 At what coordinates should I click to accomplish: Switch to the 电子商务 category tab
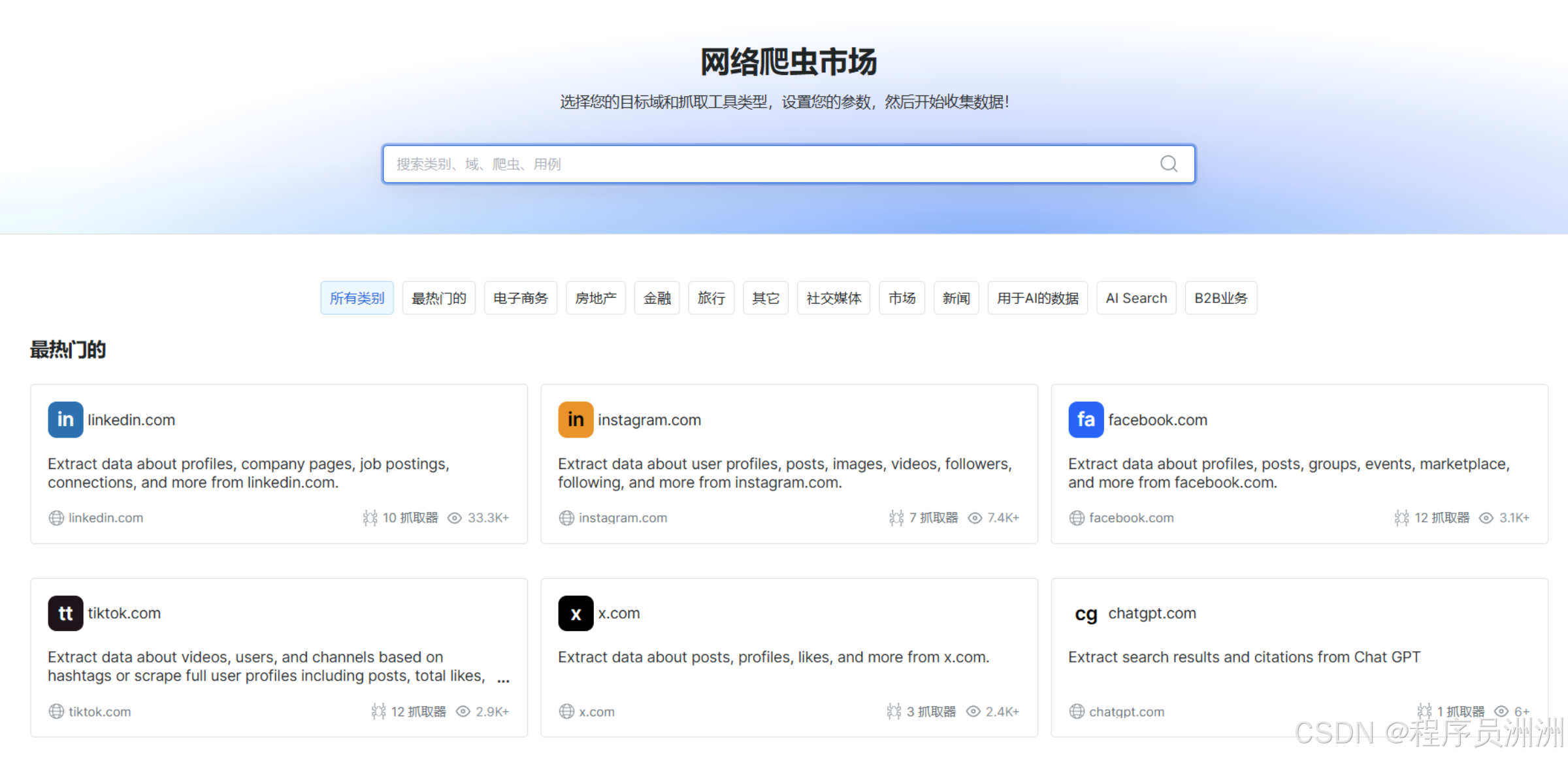point(520,298)
